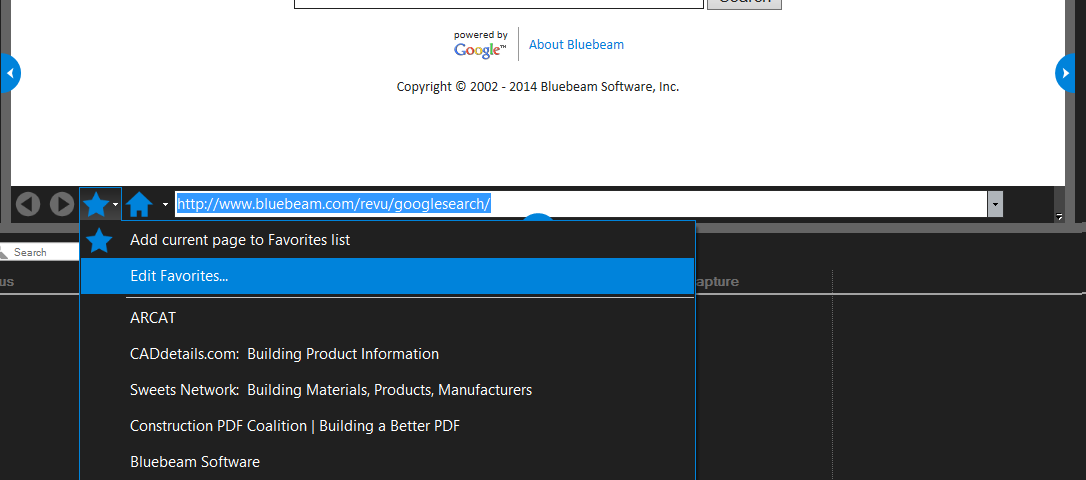Go back with the browser back arrow

[x=28, y=204]
